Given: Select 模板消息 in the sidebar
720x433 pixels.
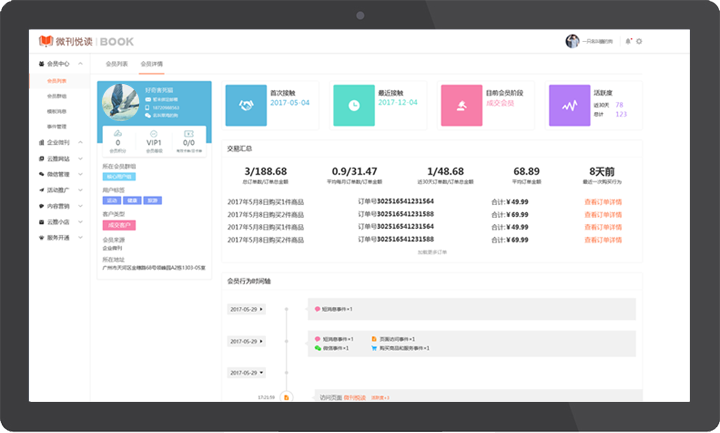Looking at the screenshot, I should click(57, 111).
